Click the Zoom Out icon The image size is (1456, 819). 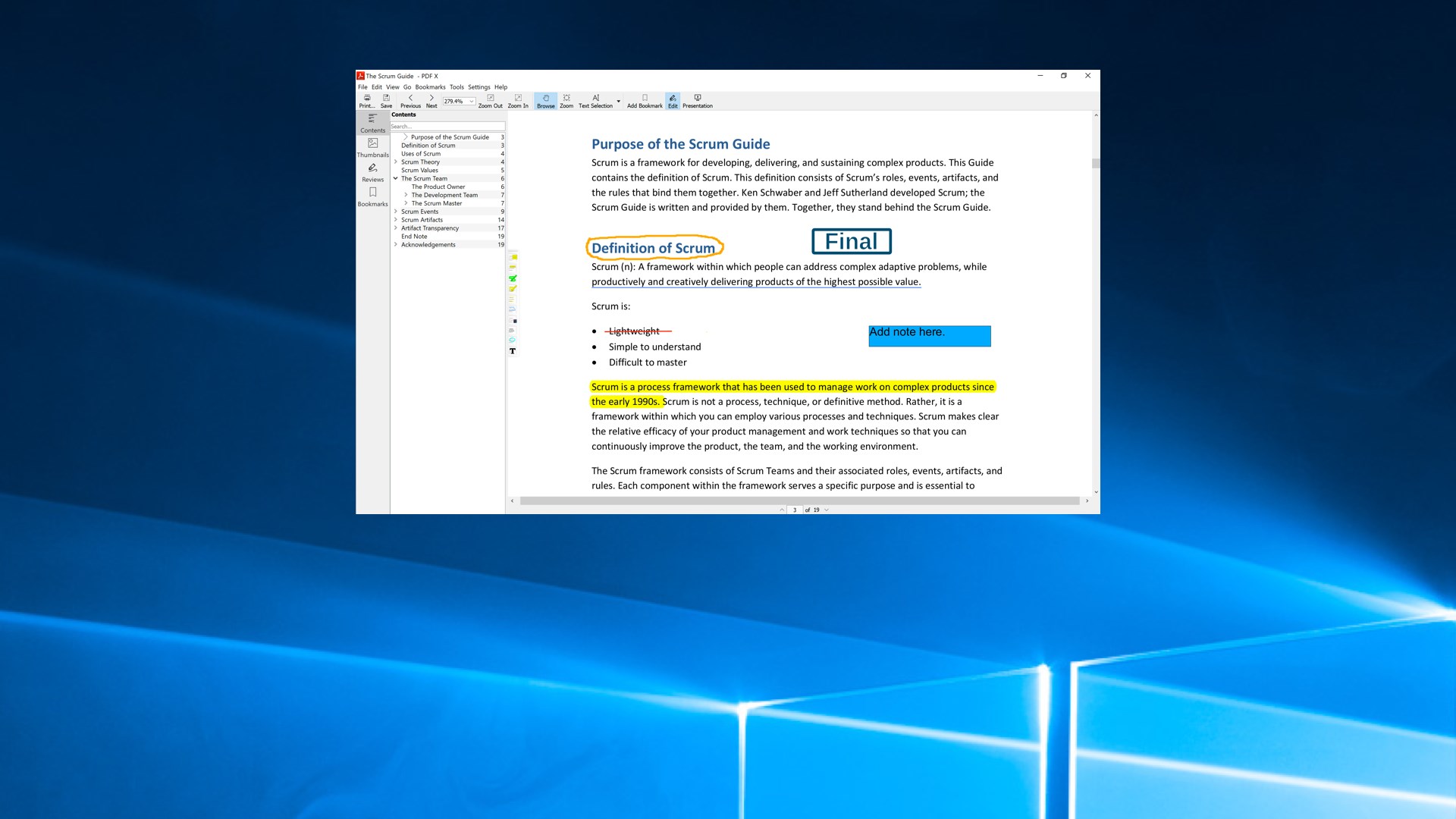(x=490, y=100)
